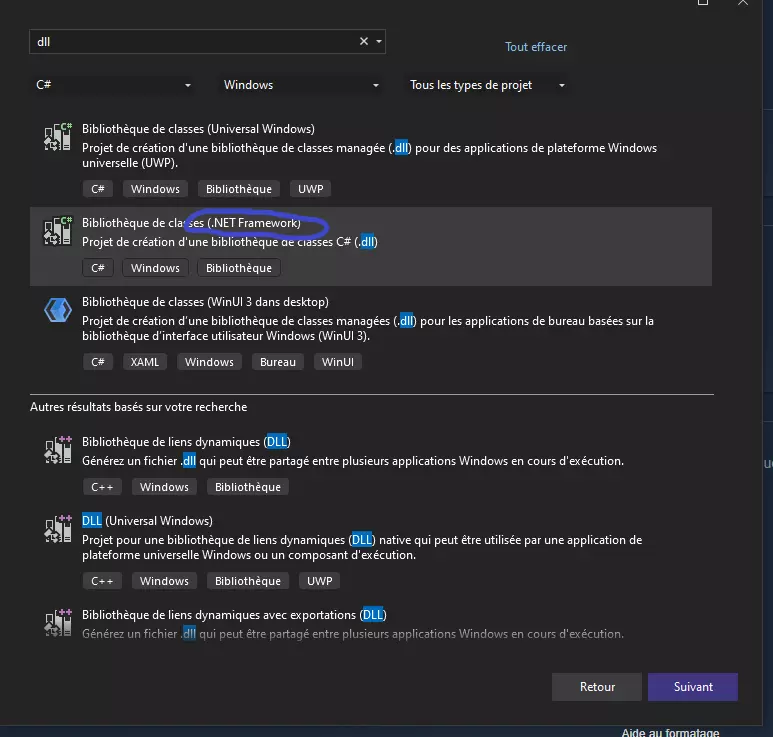Click Bibliothèque tag under DLL (Universal Windows)
This screenshot has height=737, width=773.
pyautogui.click(x=247, y=581)
